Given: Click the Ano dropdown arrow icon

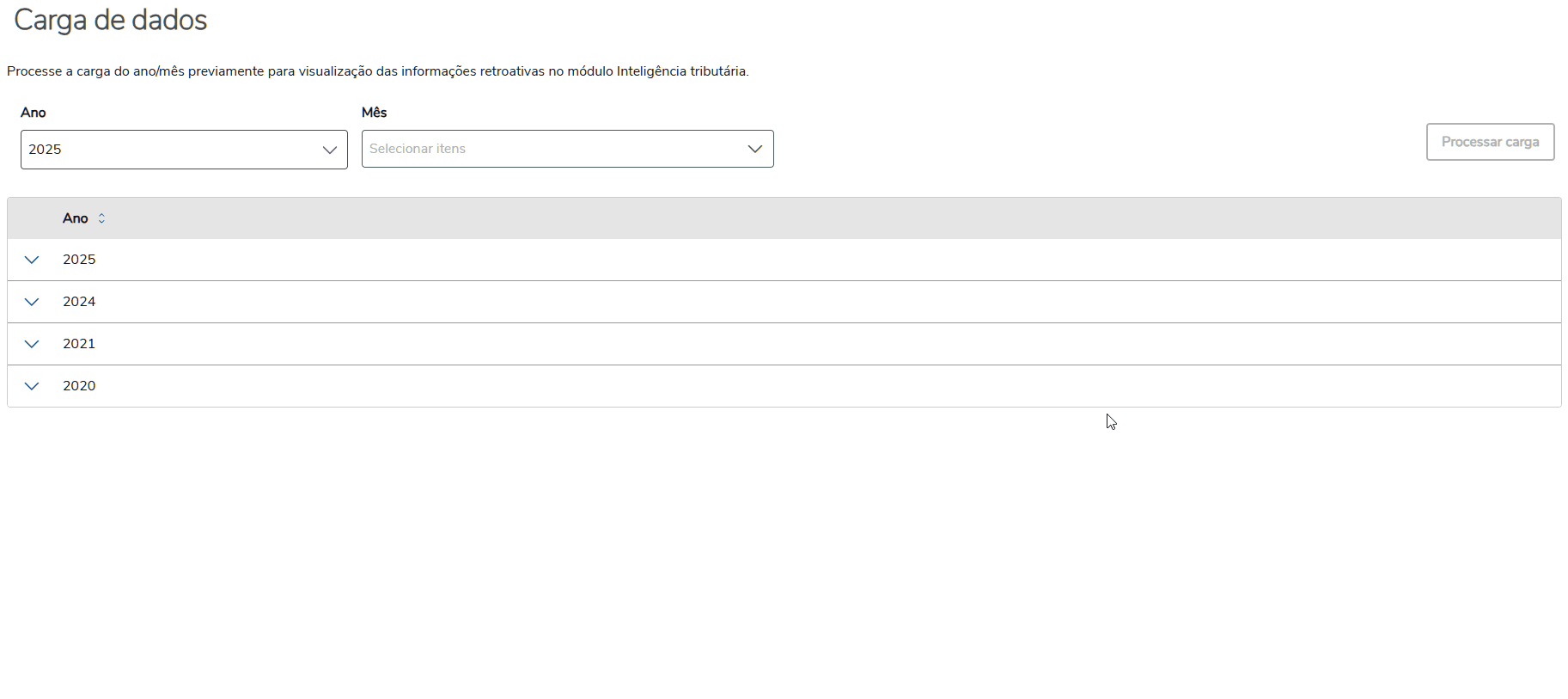Looking at the screenshot, I should coord(329,150).
